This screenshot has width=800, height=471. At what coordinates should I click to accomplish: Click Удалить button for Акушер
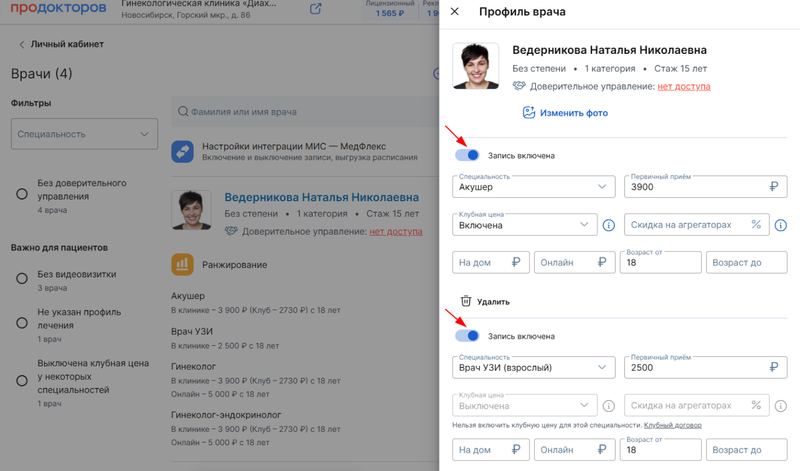coord(485,302)
